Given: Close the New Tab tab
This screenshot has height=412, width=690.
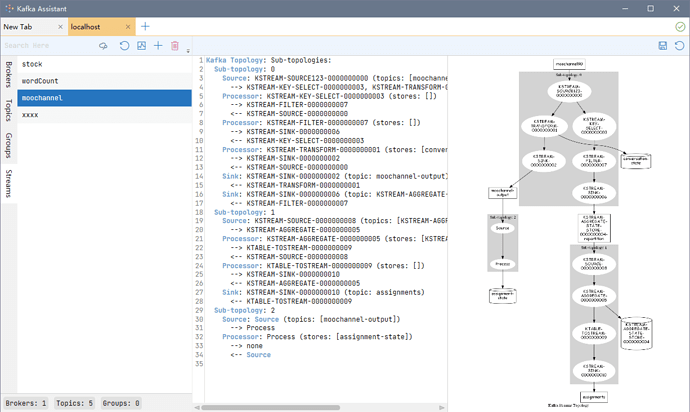Looking at the screenshot, I should tap(59, 26).
